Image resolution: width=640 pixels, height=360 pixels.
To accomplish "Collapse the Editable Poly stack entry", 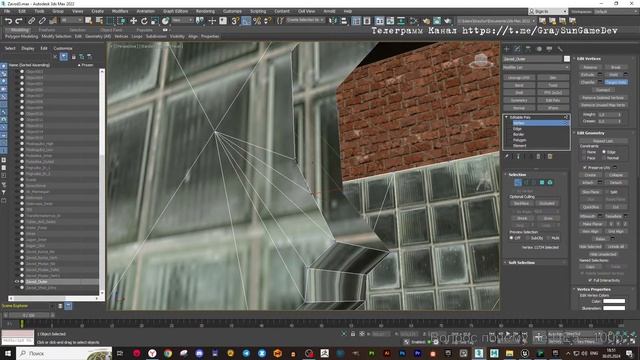I will point(507,117).
